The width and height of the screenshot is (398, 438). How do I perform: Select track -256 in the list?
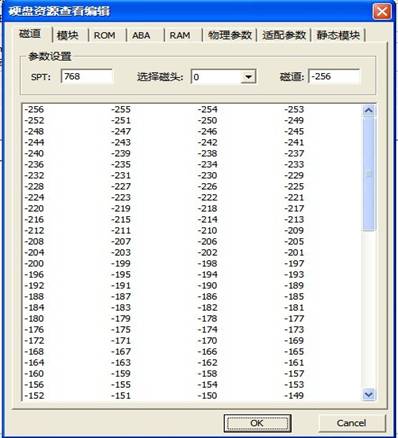[x=34, y=109]
